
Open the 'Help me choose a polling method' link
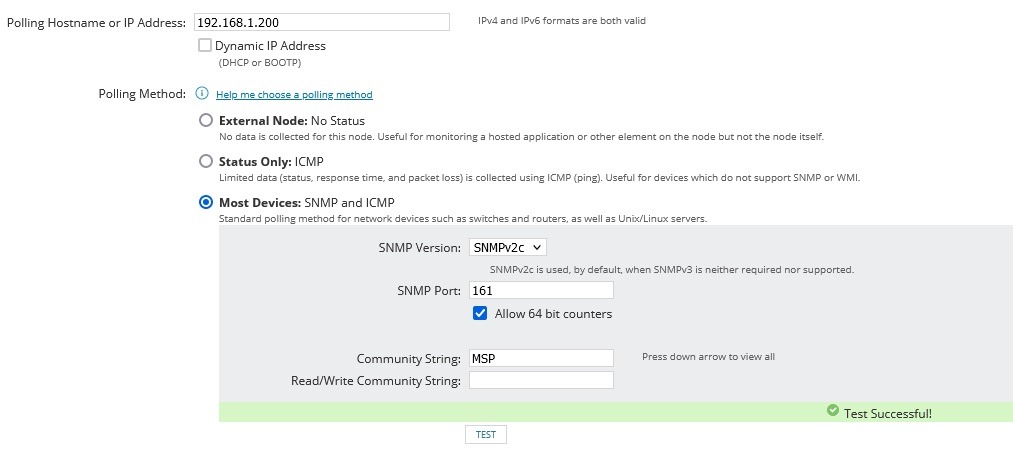(294, 95)
